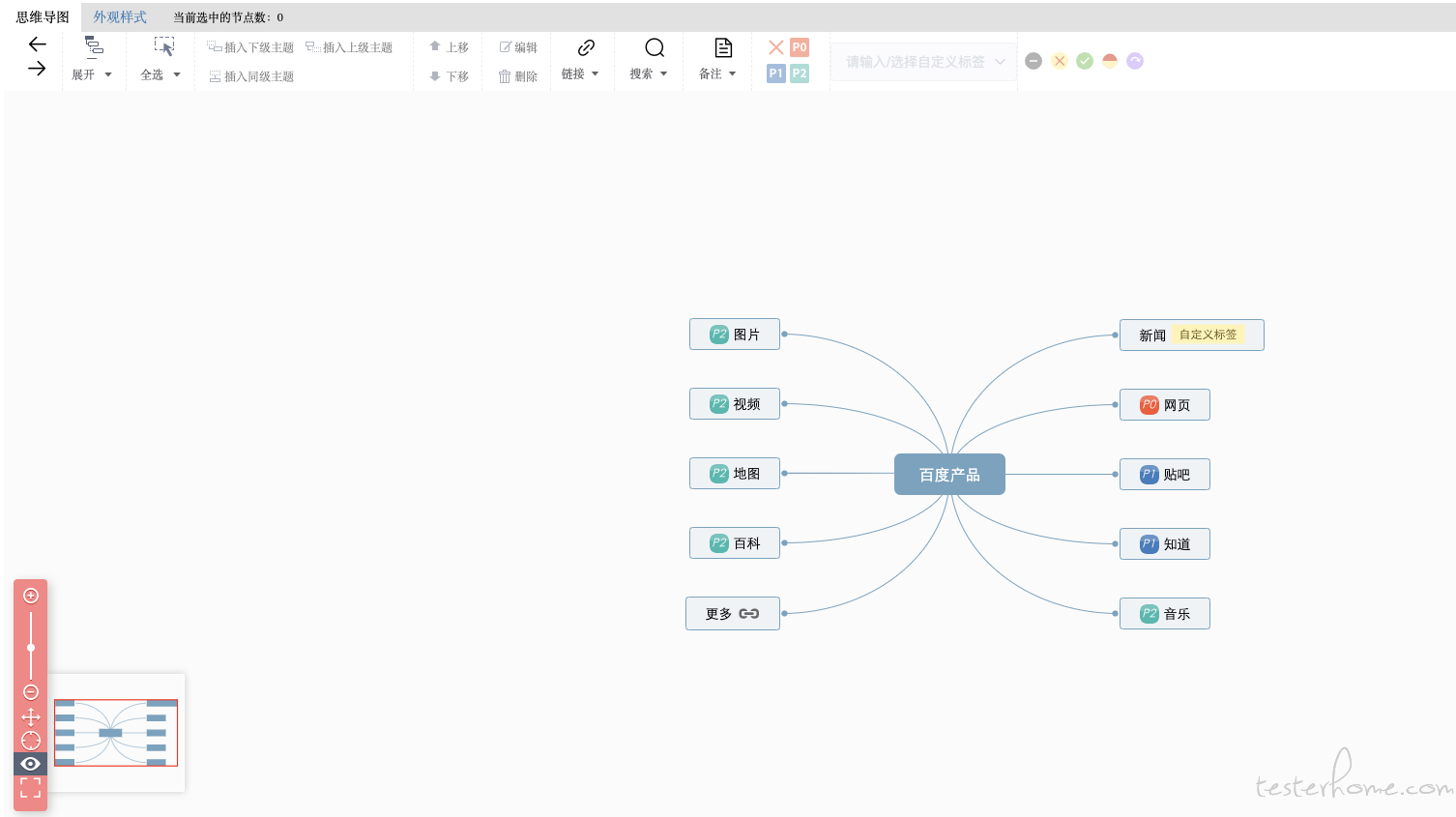Click the link icon on 更多 node
Viewport: 1456px width, 817px height.
749,614
